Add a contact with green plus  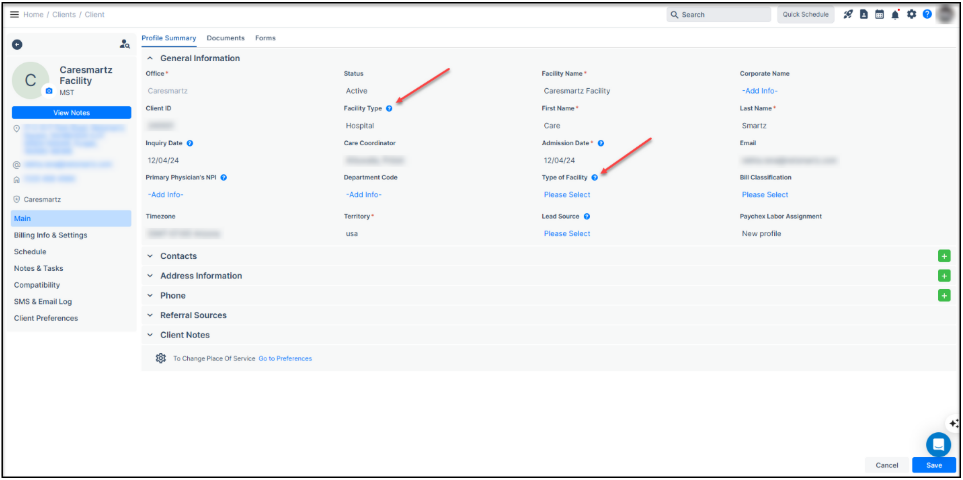tap(943, 256)
